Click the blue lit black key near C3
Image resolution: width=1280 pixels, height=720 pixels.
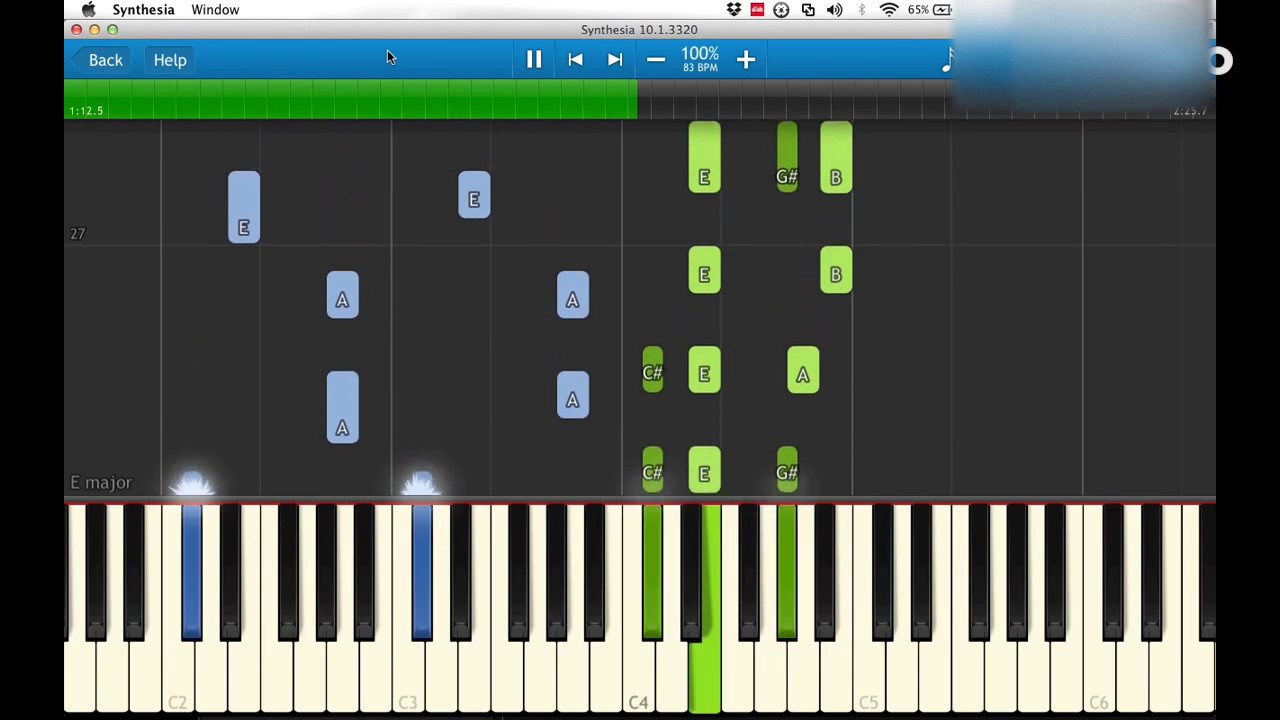pos(422,570)
